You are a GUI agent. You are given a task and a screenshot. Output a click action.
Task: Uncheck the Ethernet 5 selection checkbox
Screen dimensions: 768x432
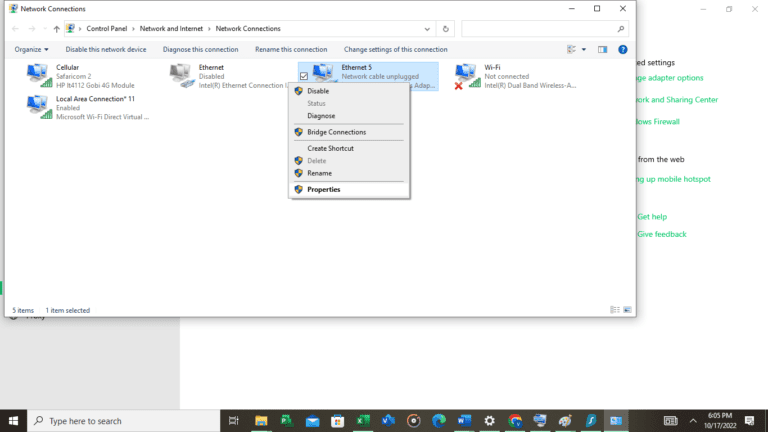tap(304, 76)
